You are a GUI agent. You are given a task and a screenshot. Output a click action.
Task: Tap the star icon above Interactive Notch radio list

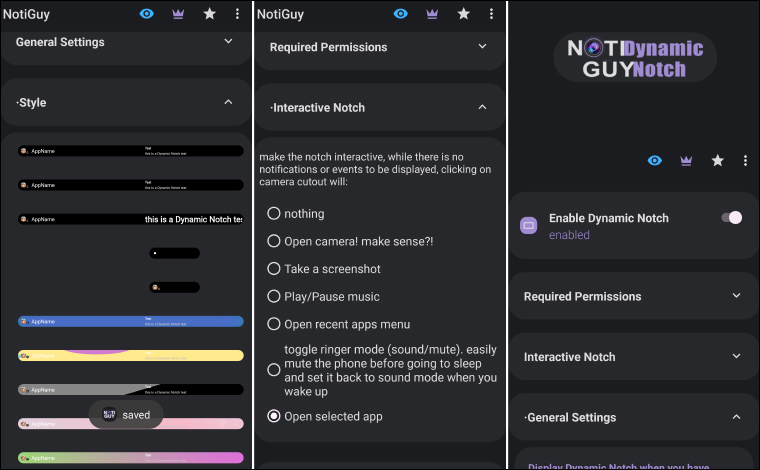[x=463, y=14]
